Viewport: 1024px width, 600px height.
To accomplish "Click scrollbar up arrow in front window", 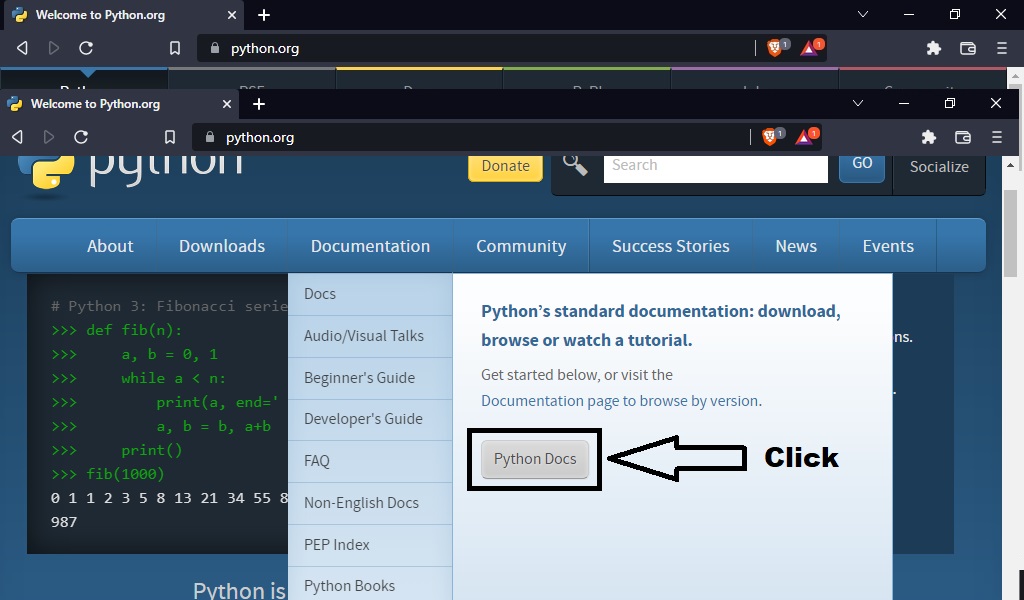I will point(1010,165).
